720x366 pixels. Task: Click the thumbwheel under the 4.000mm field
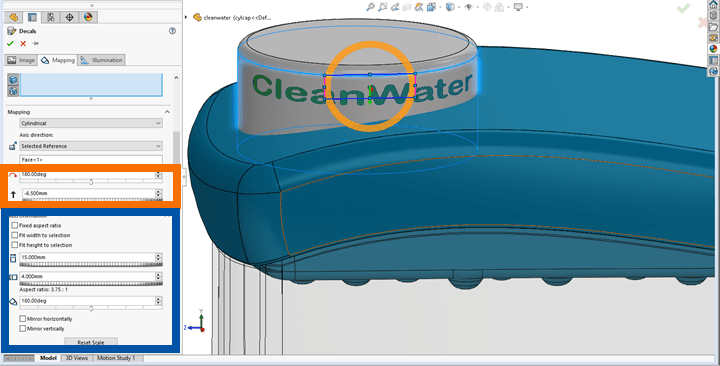(91, 284)
